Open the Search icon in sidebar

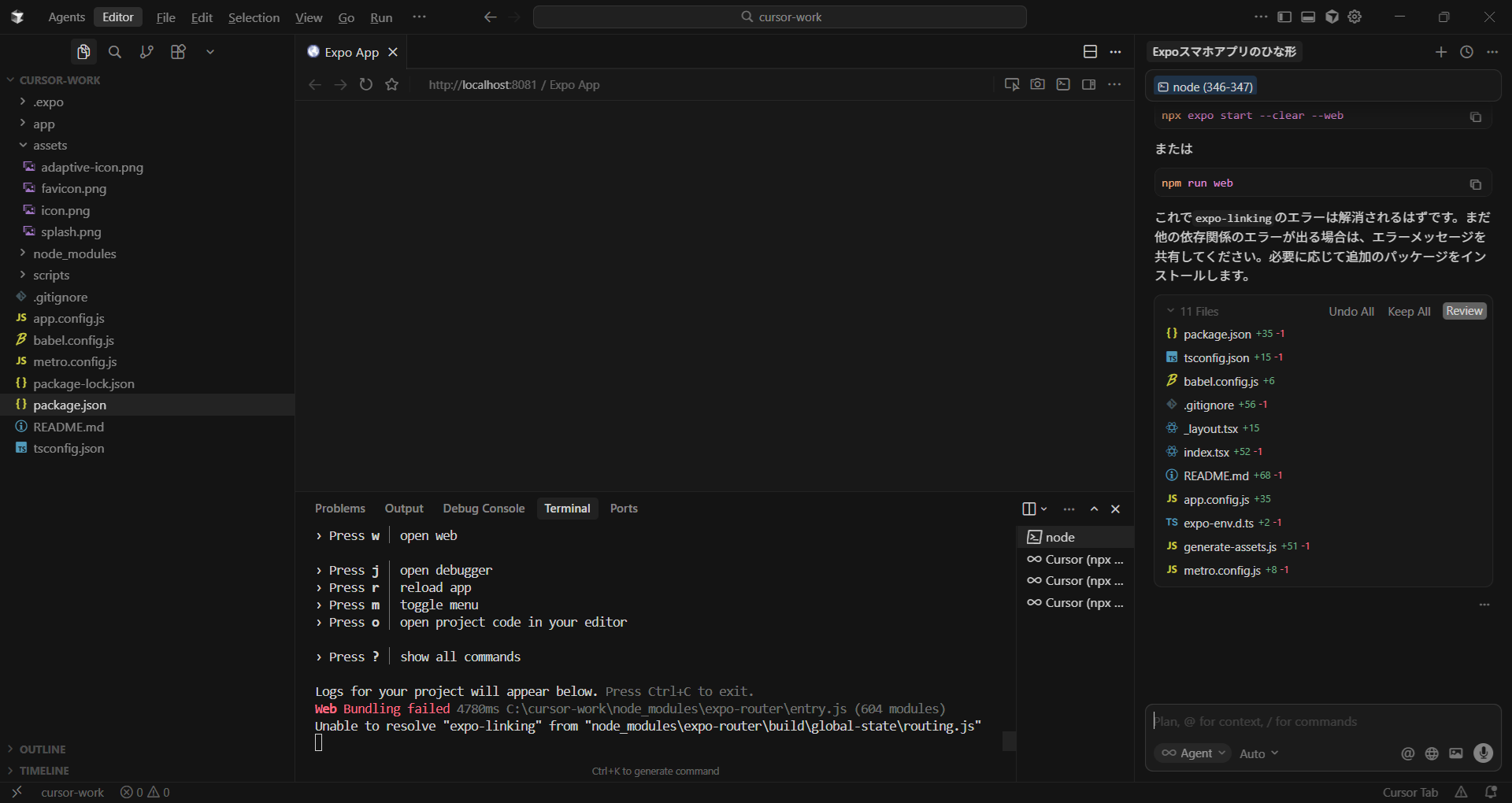(115, 52)
